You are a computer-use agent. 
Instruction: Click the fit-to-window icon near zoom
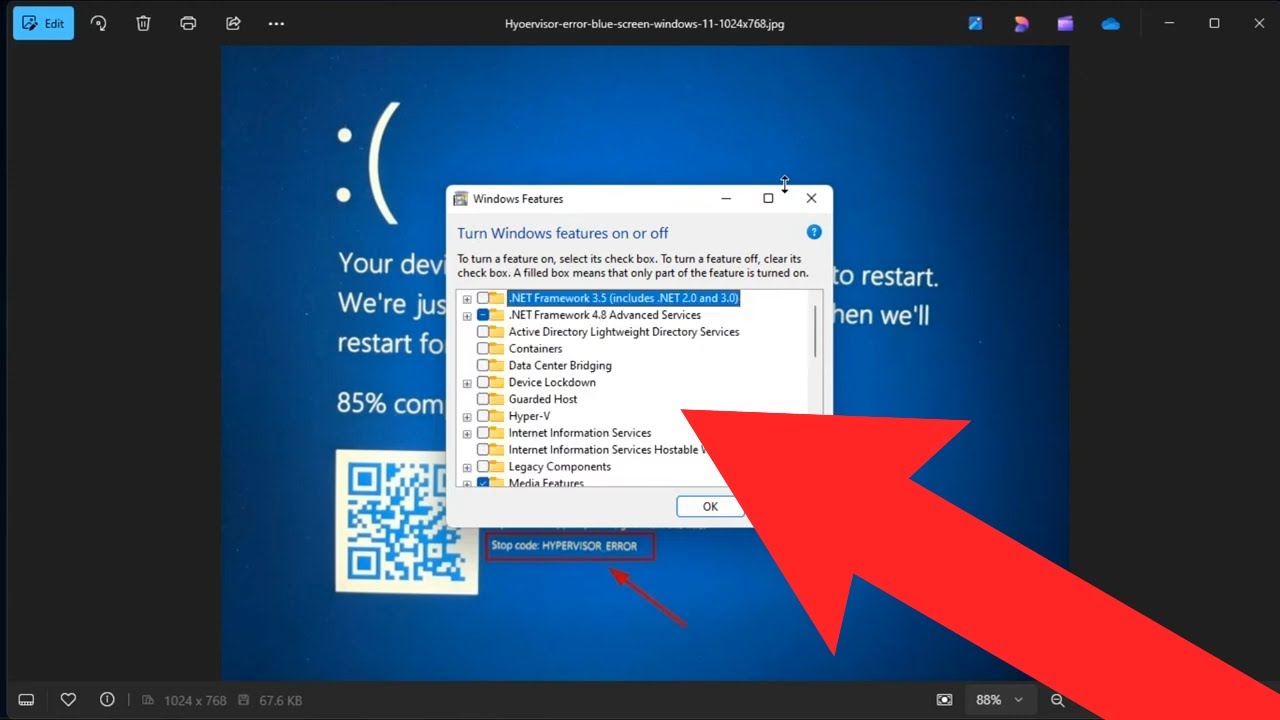944,700
